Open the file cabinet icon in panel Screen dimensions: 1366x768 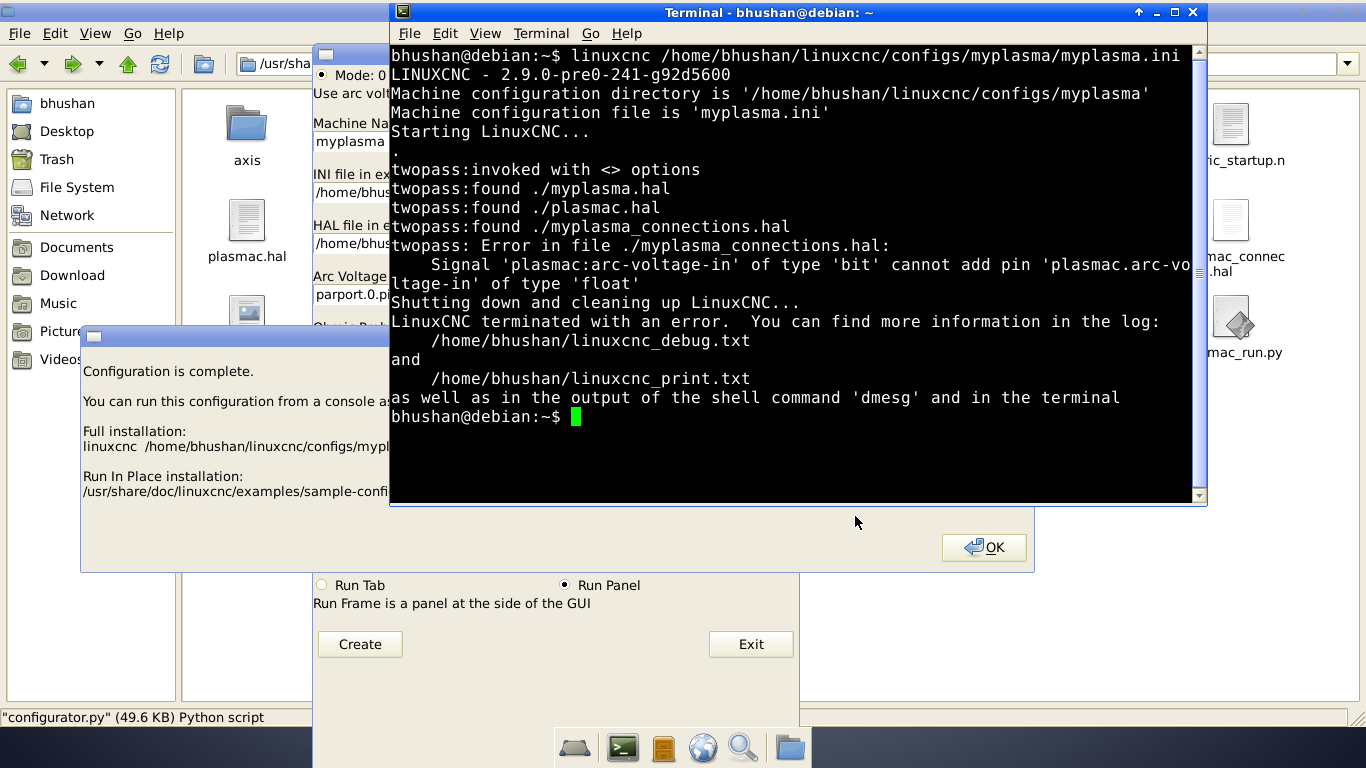663,748
